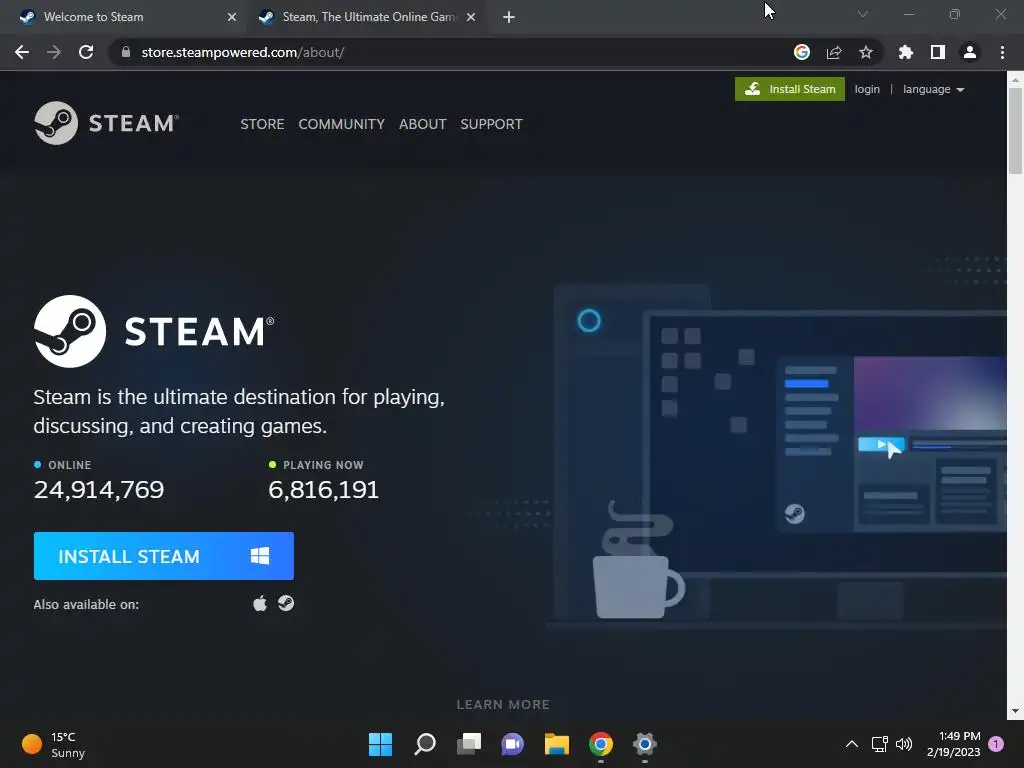Open the Windows Start menu
The image size is (1024, 768).
[380, 744]
